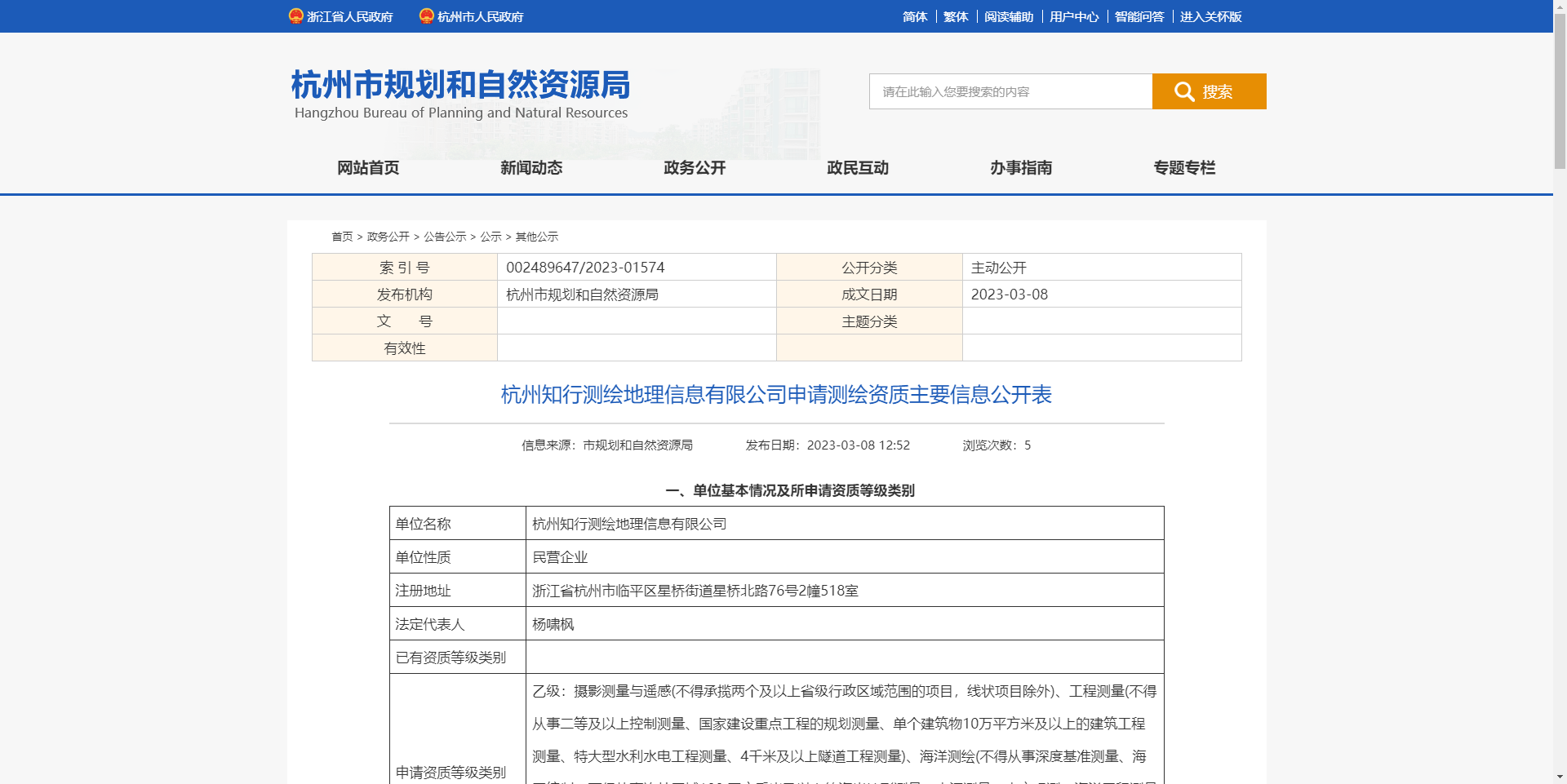Image resolution: width=1567 pixels, height=784 pixels.
Task: Open 智能问答 smart Q&A
Action: 1139,16
